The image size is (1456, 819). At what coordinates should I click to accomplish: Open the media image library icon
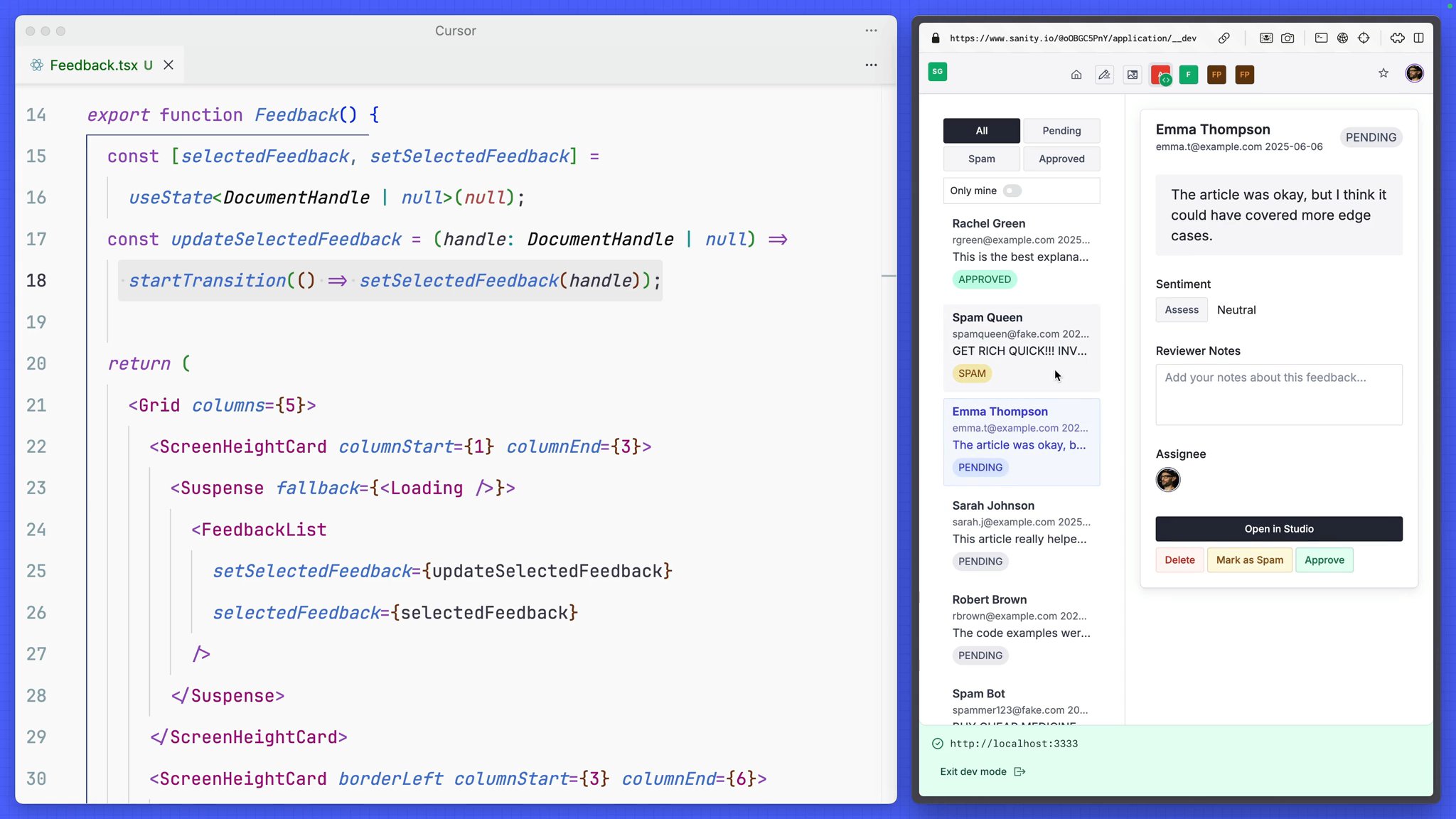pyautogui.click(x=1133, y=75)
